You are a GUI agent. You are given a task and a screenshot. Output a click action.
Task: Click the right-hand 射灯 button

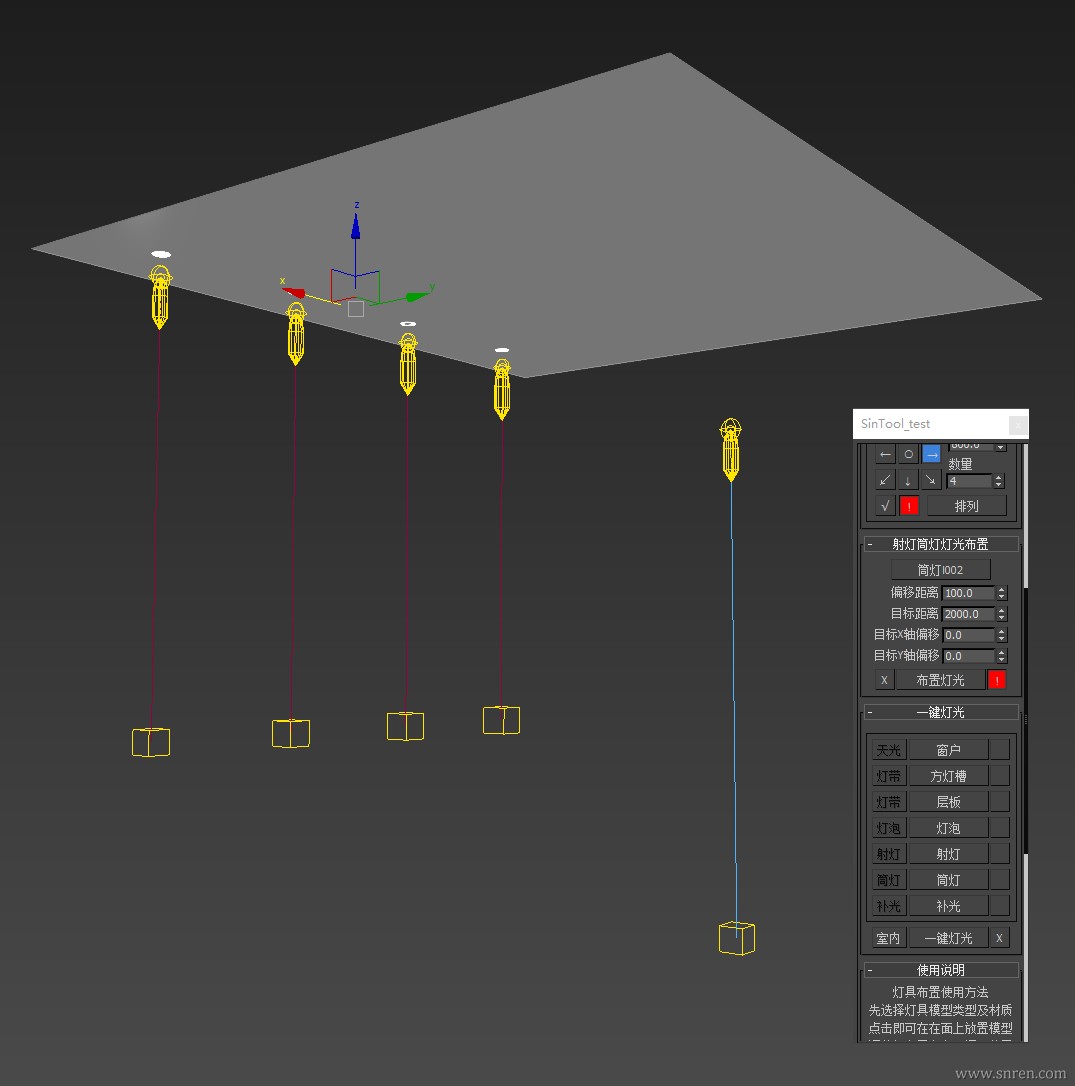click(948, 854)
